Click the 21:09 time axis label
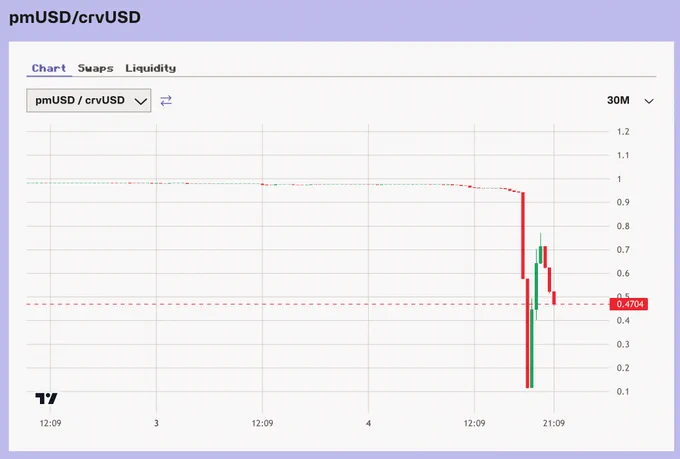This screenshot has width=680, height=459. tap(554, 423)
